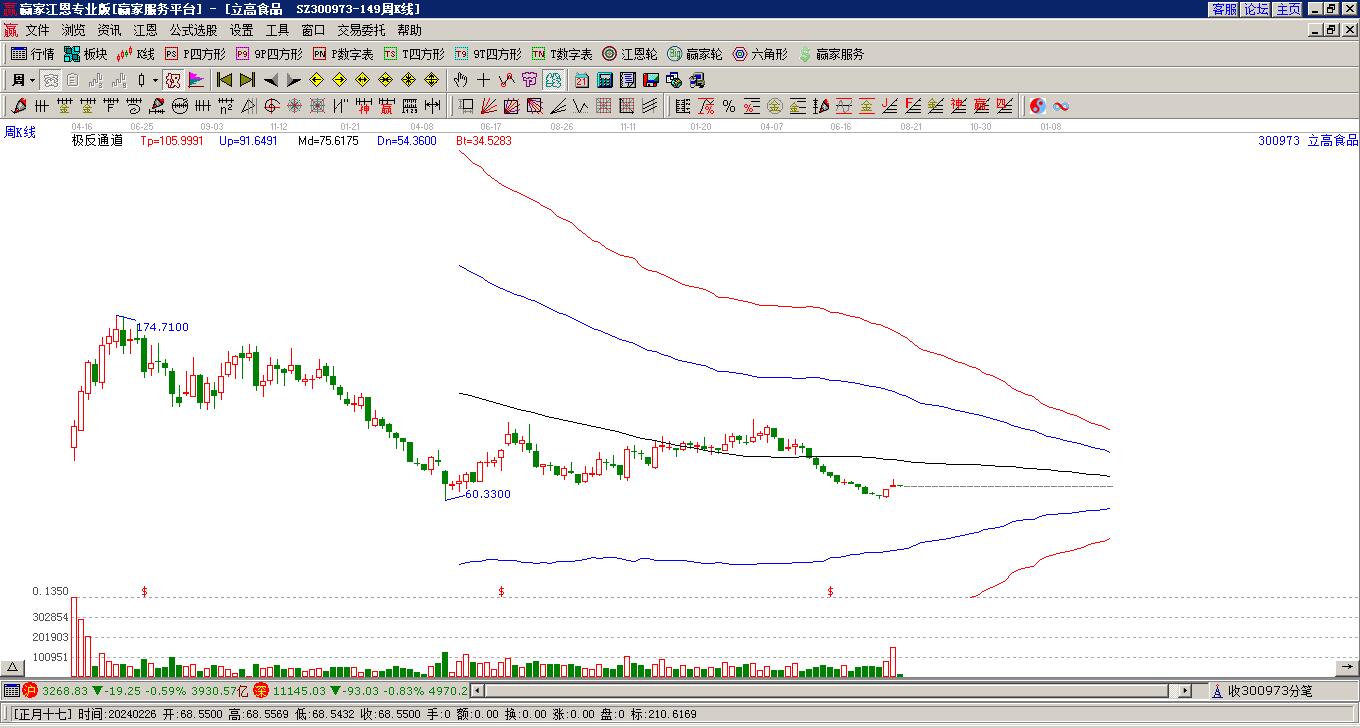This screenshot has height=728, width=1360.
Task: Click the horizontal scrollbar right arrow
Action: 1185,690
